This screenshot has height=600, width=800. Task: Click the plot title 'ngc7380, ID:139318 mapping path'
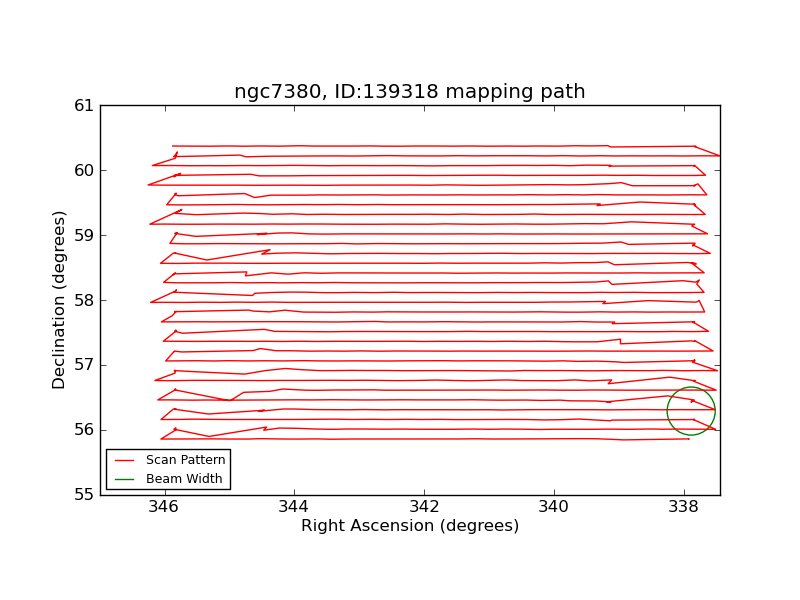point(409,92)
